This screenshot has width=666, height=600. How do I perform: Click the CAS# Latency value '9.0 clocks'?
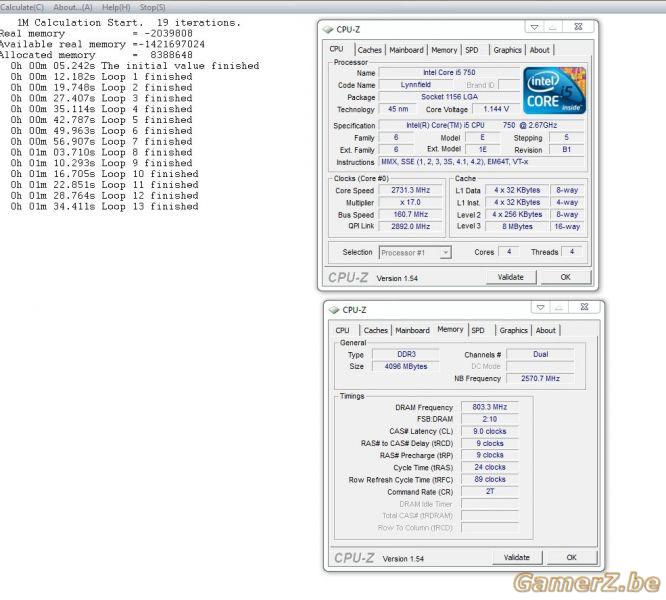point(490,431)
